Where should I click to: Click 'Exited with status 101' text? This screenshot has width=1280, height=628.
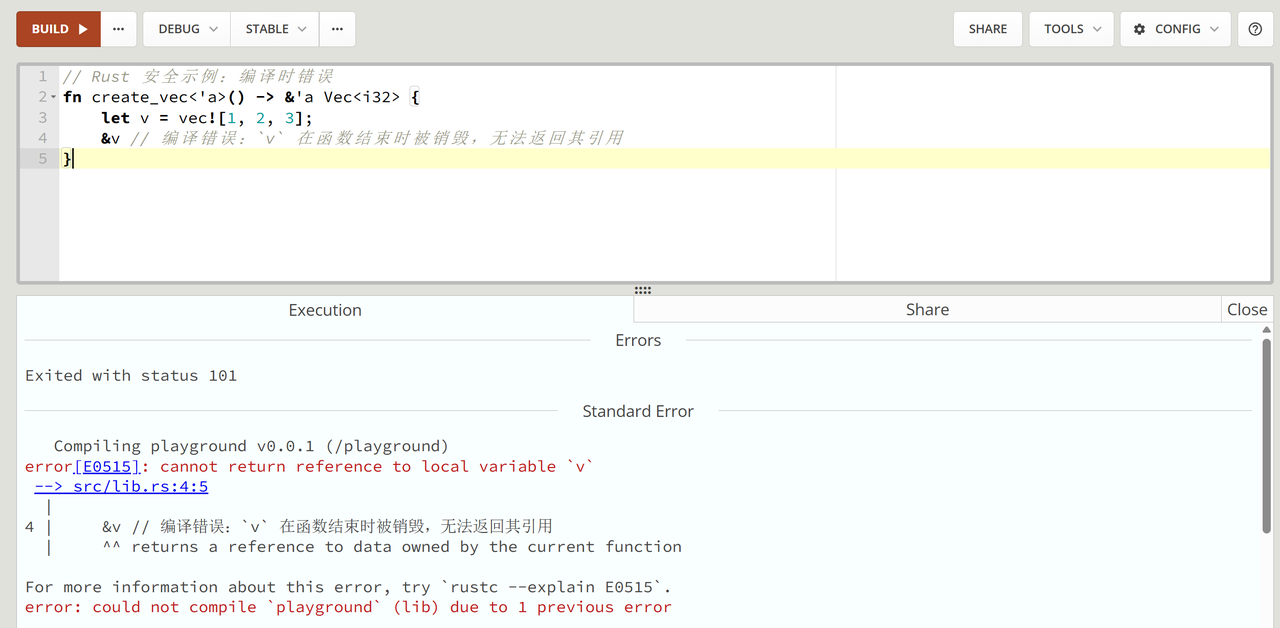(x=131, y=376)
